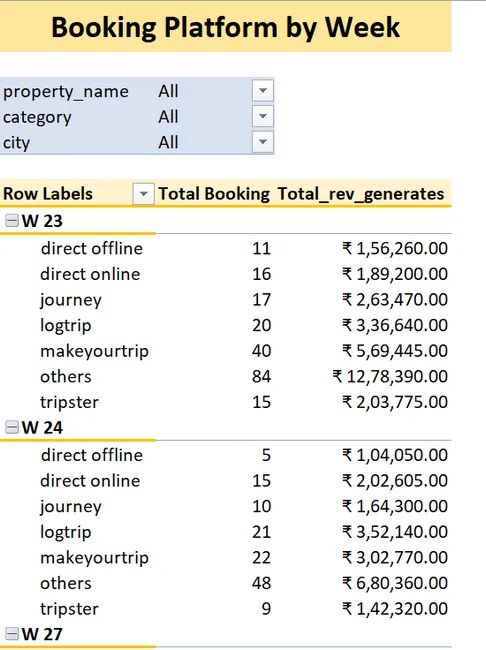This screenshot has width=486, height=650.
Task: Select revenue ₹ 3,36,640.00 cell
Action: [395, 325]
